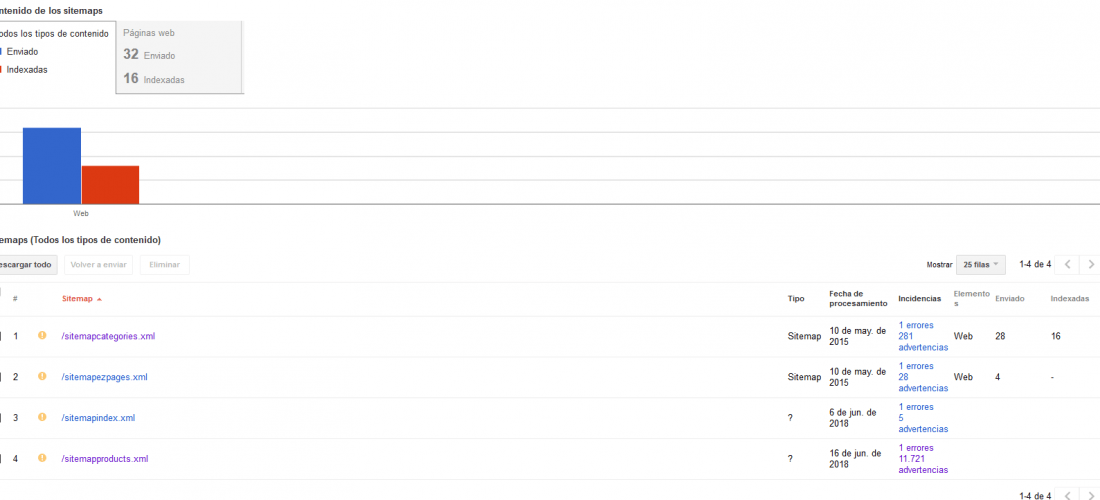Click blue Enviado bar in chart
1100x500 pixels.
tap(52, 165)
